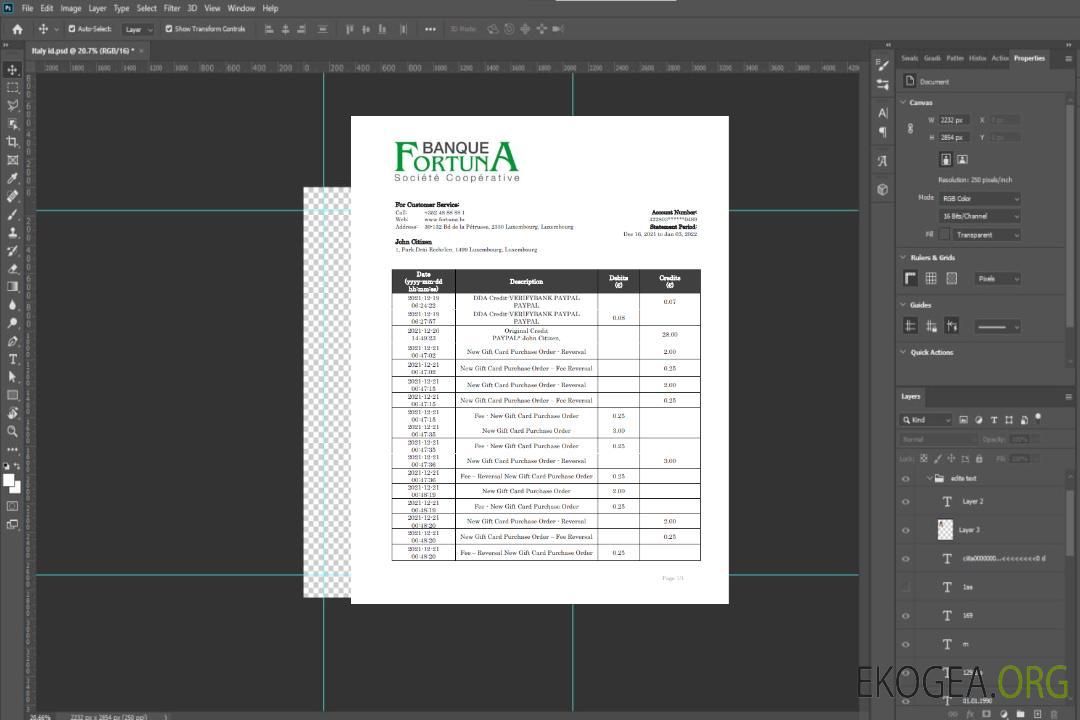This screenshot has width=1080, height=720.
Task: Hide Layer 3 with its eye icon
Action: point(906,531)
